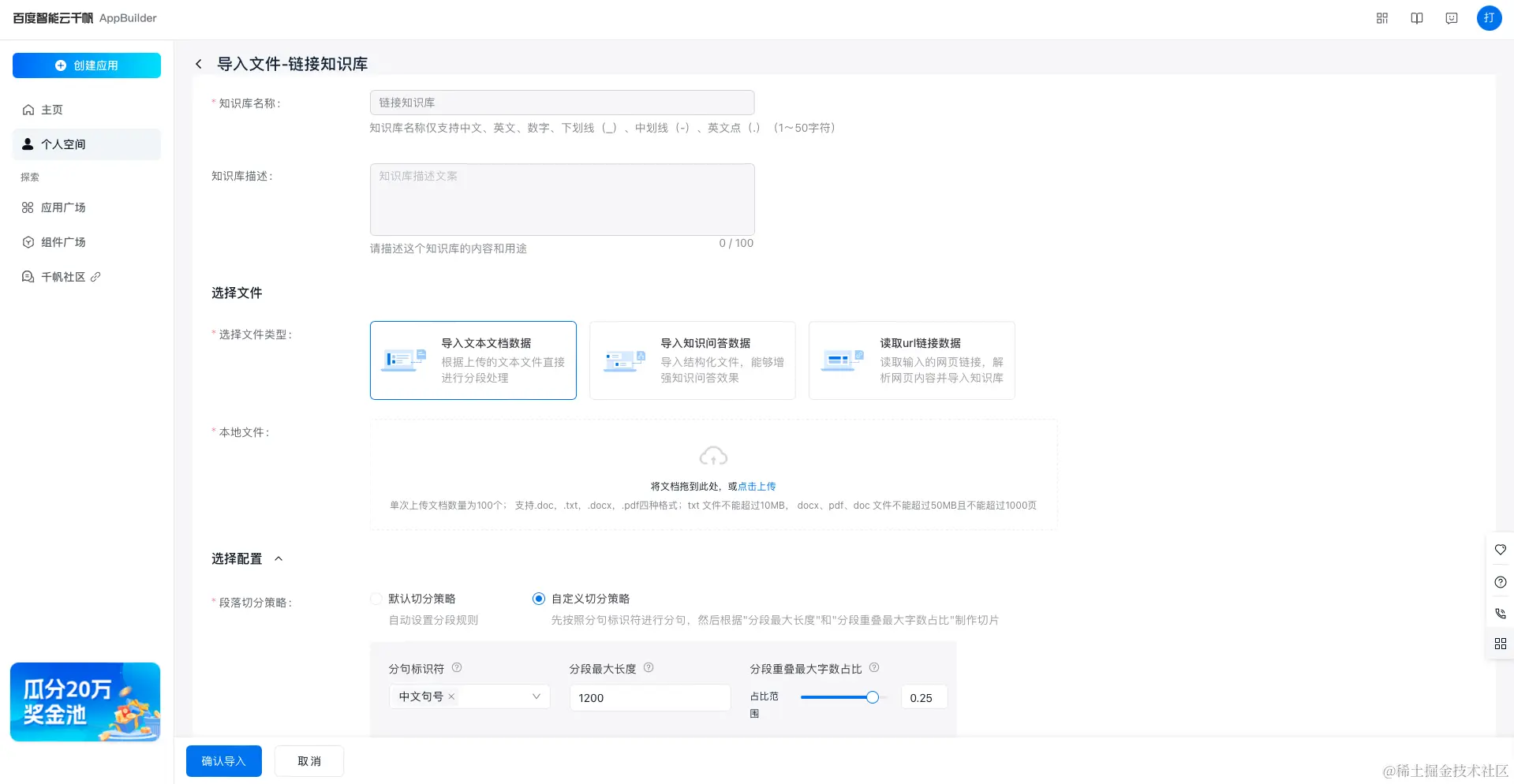Open the 瓜分20万奖金池 promo banner
The height and width of the screenshot is (784, 1514).
tap(85, 702)
